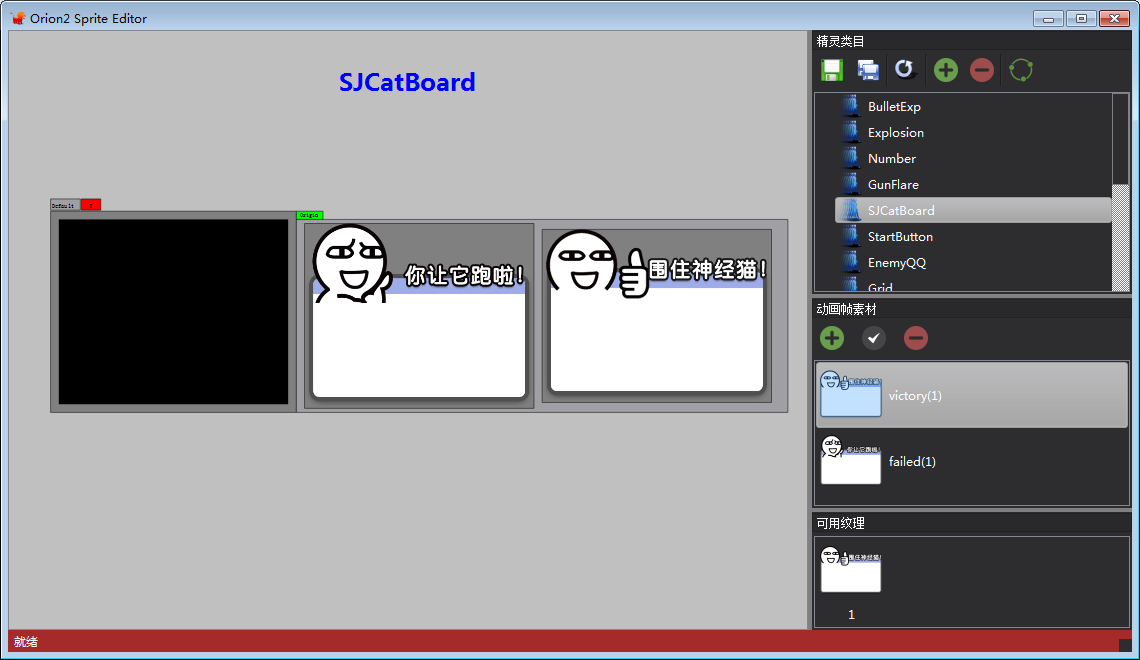Select the Explosion sprite entry
This screenshot has width=1140, height=660.
click(895, 133)
